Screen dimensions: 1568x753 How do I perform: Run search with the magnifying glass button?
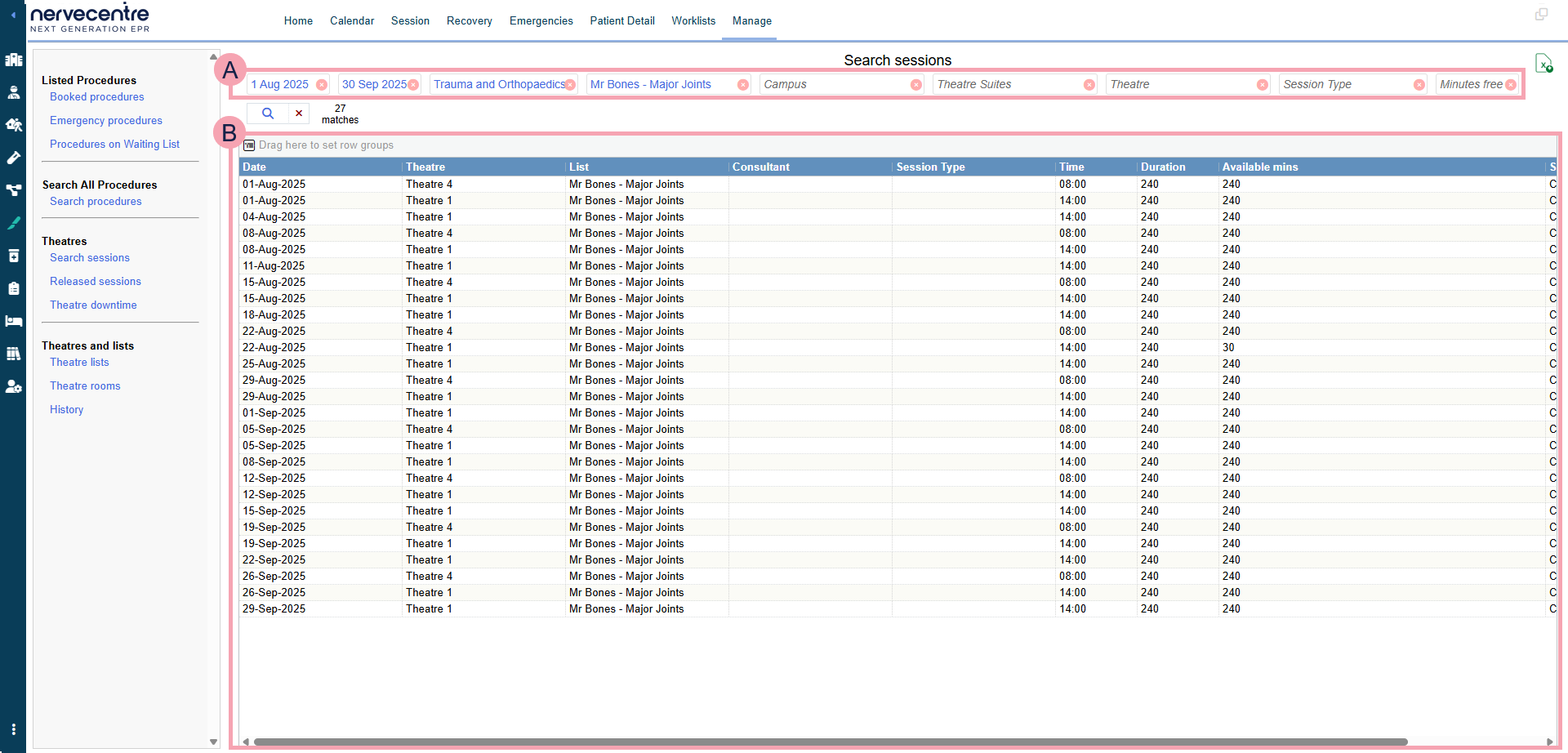(x=267, y=114)
